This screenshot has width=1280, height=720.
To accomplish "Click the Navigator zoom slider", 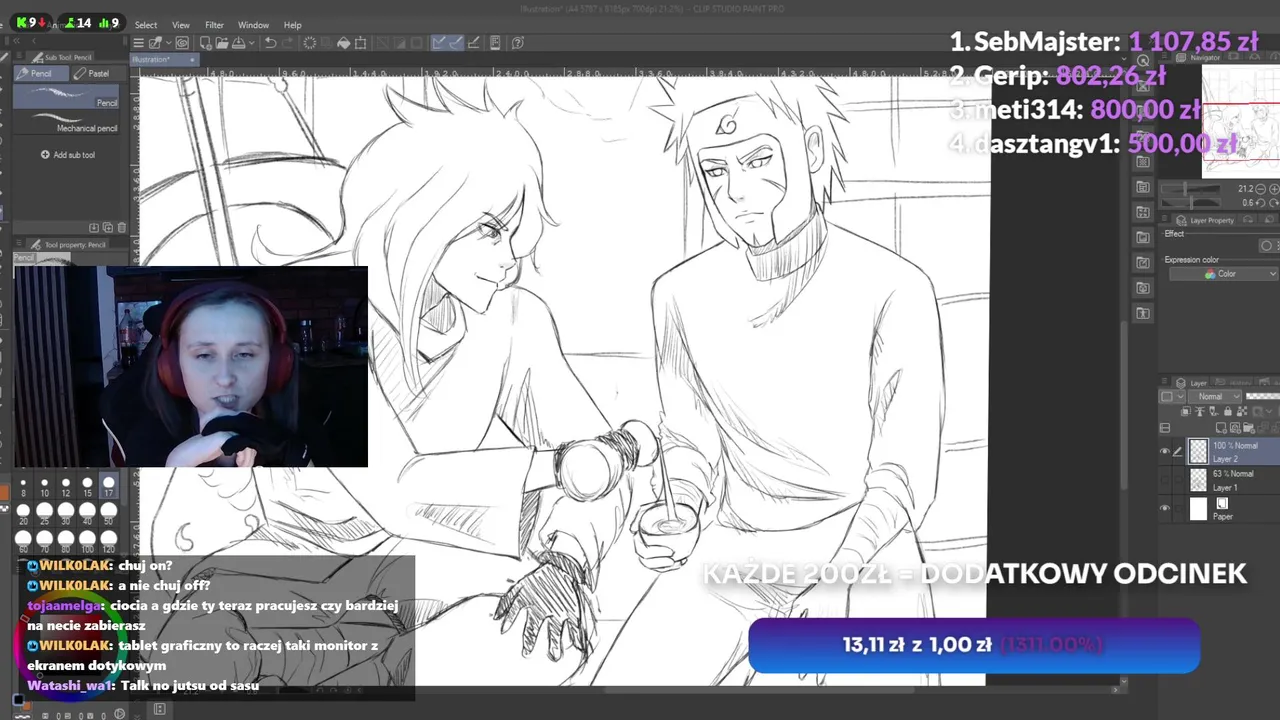I will (x=1191, y=189).
